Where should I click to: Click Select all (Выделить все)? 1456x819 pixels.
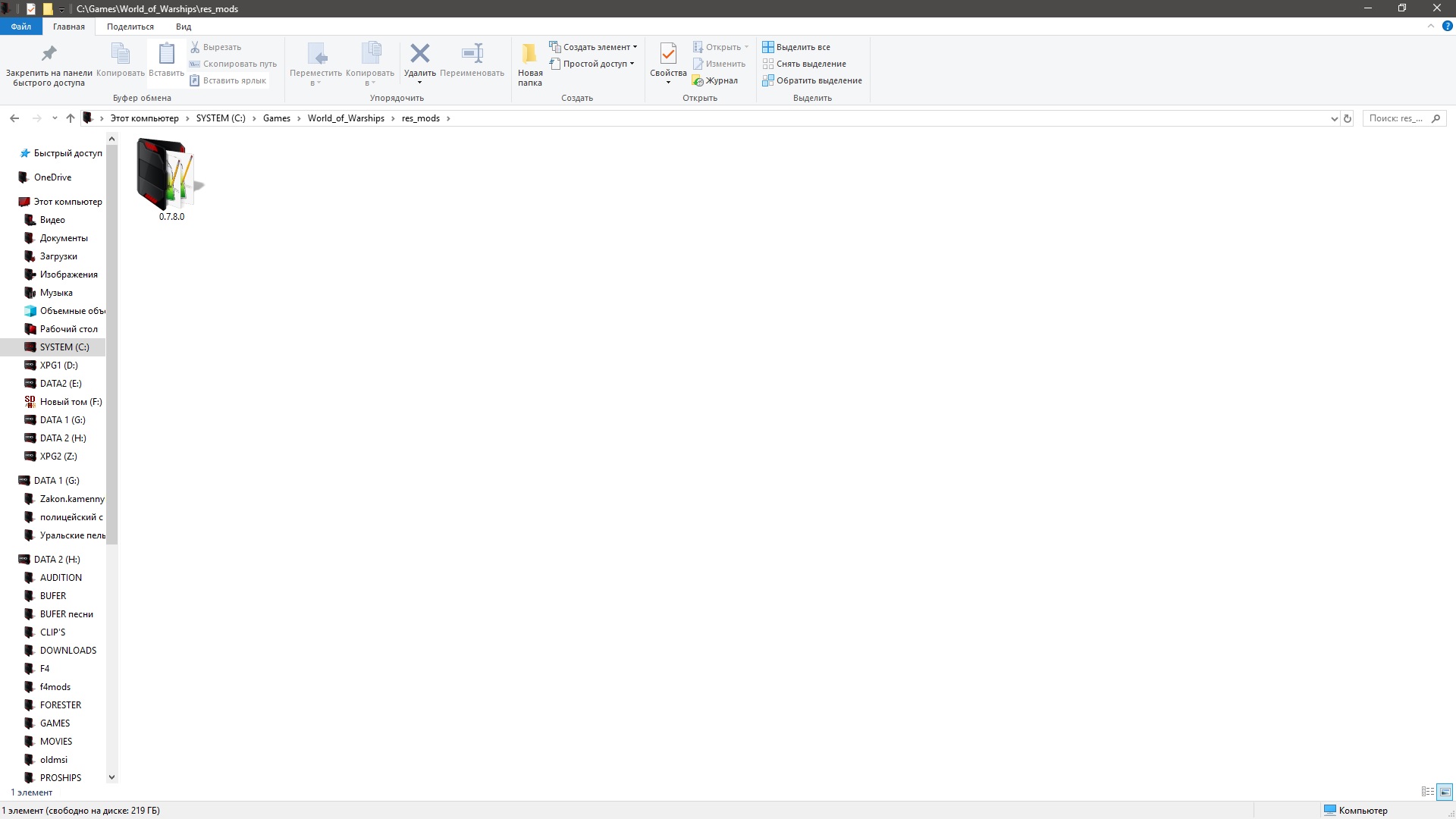796,47
